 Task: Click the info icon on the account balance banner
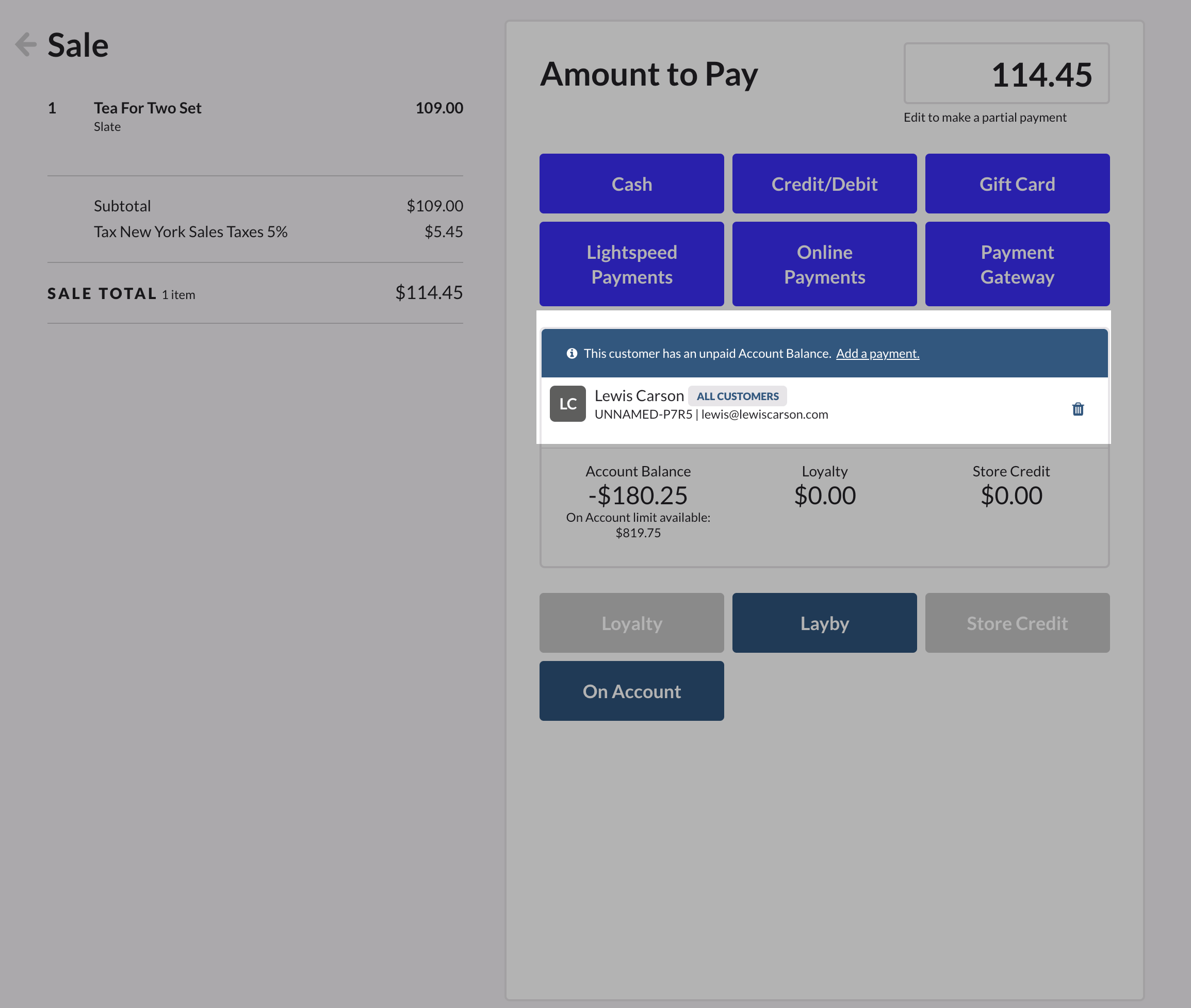click(572, 353)
